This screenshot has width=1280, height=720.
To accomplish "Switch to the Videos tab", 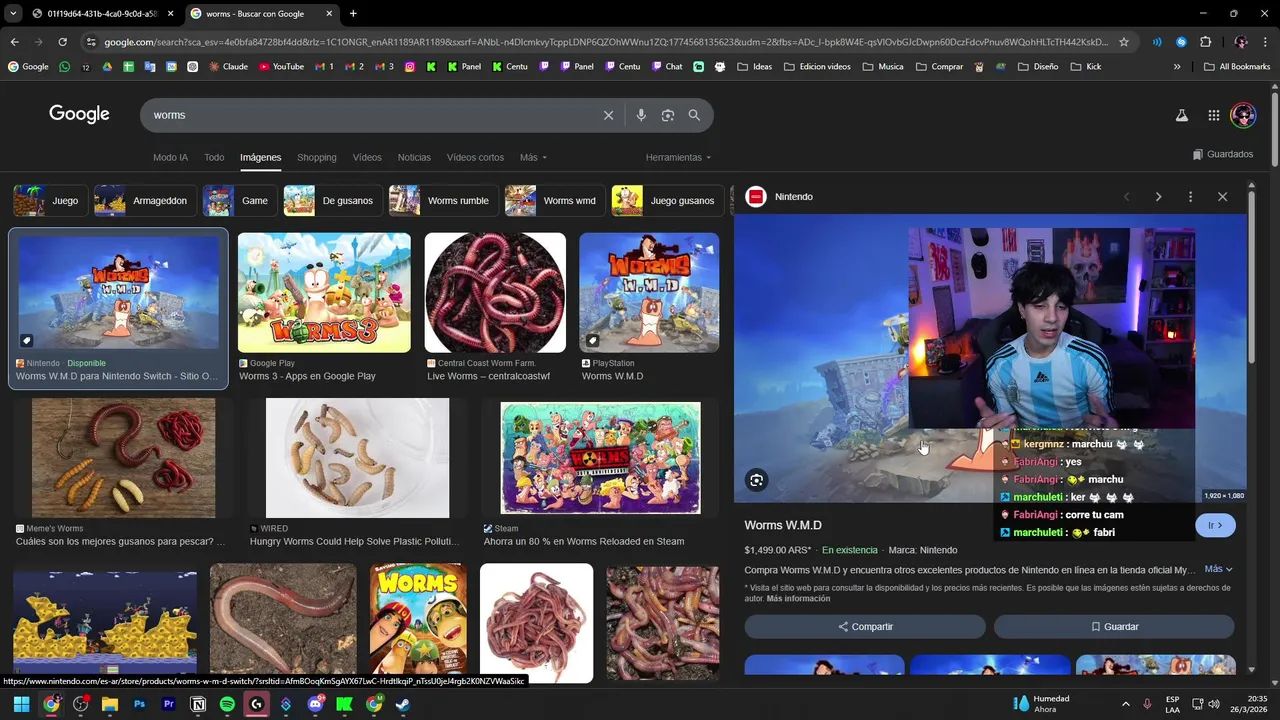I will tap(367, 157).
